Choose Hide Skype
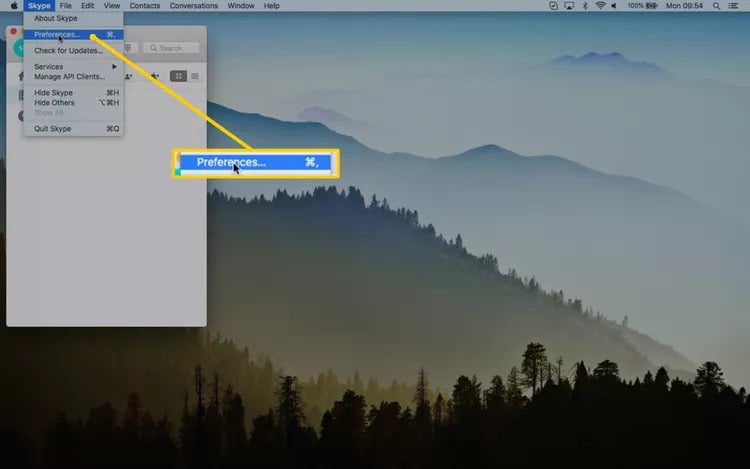Viewport: 750px width, 469px height. tap(74, 93)
